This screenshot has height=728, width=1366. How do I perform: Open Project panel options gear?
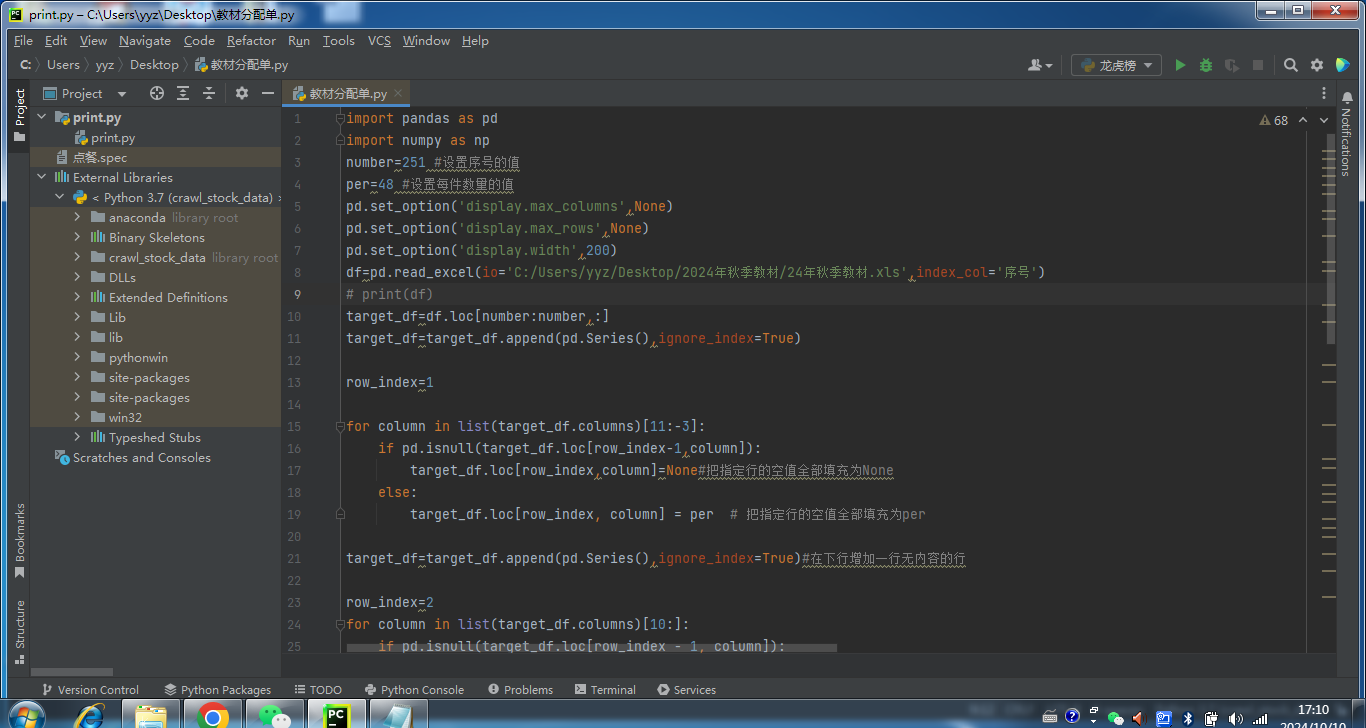(242, 93)
